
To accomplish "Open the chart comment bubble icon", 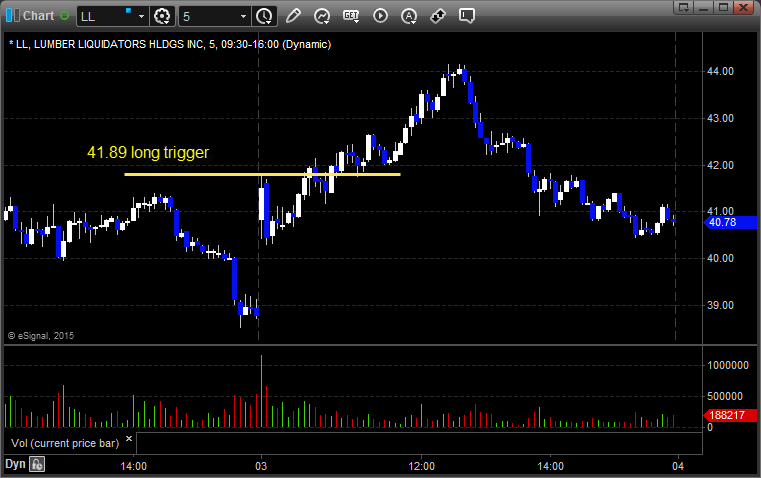I will pos(467,16).
